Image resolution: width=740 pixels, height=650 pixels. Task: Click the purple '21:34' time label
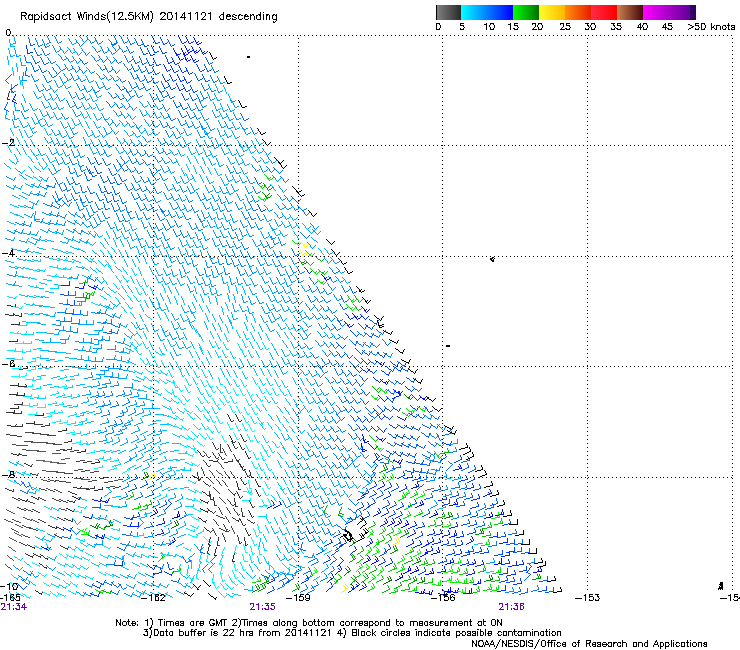click(14, 607)
